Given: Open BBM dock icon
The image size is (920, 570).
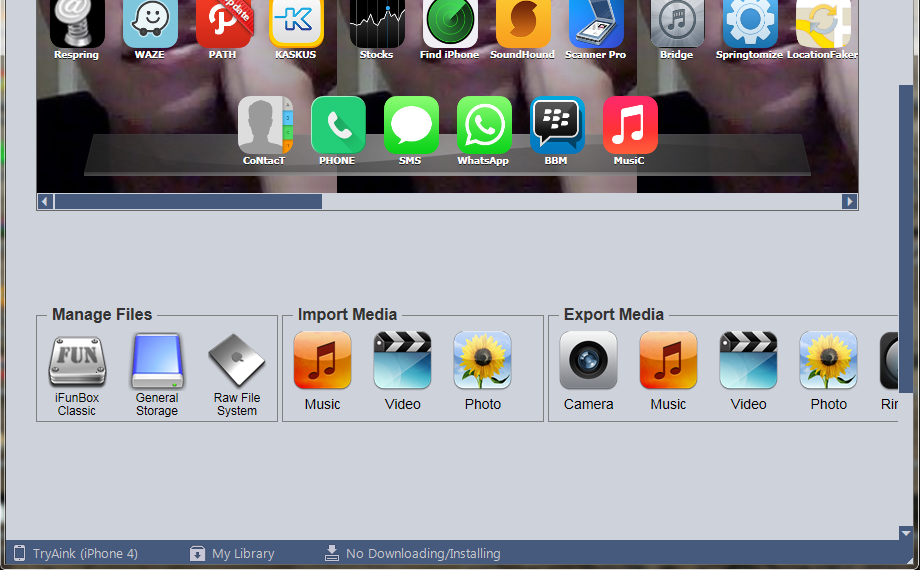Looking at the screenshot, I should (557, 124).
